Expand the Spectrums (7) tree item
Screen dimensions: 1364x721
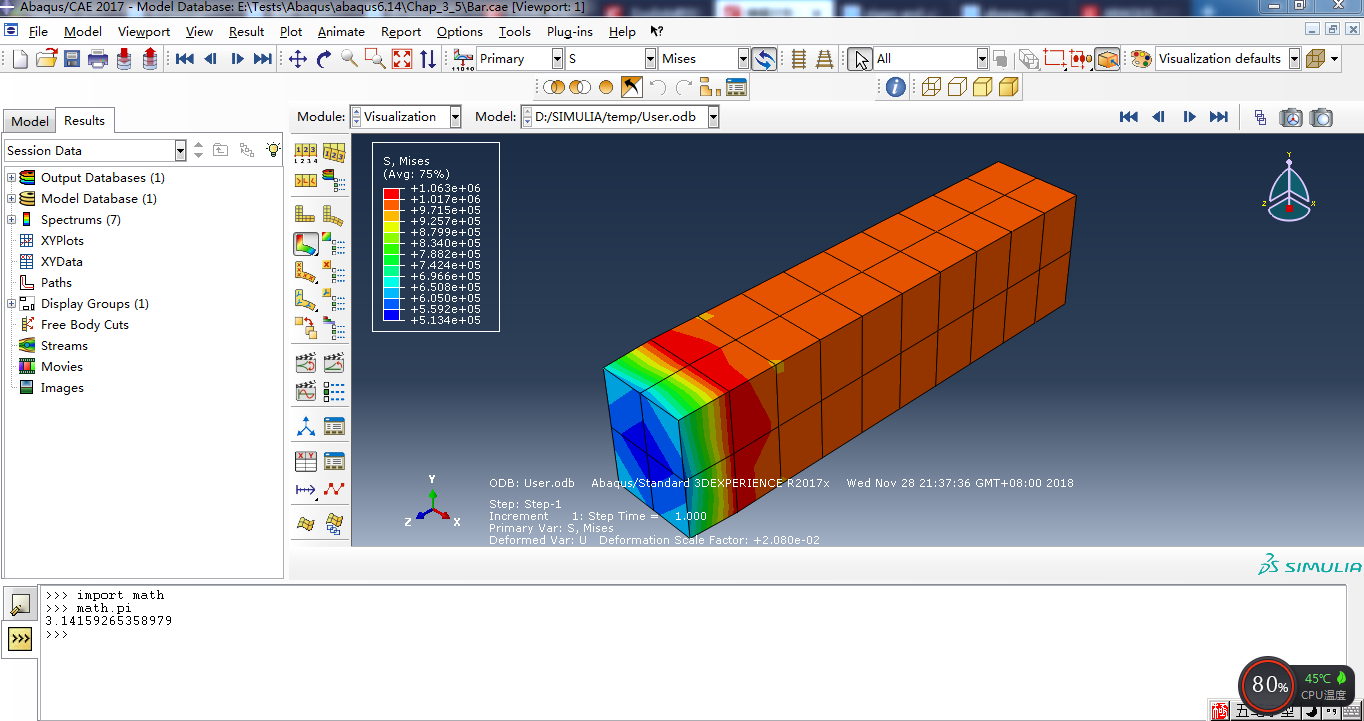click(x=10, y=219)
